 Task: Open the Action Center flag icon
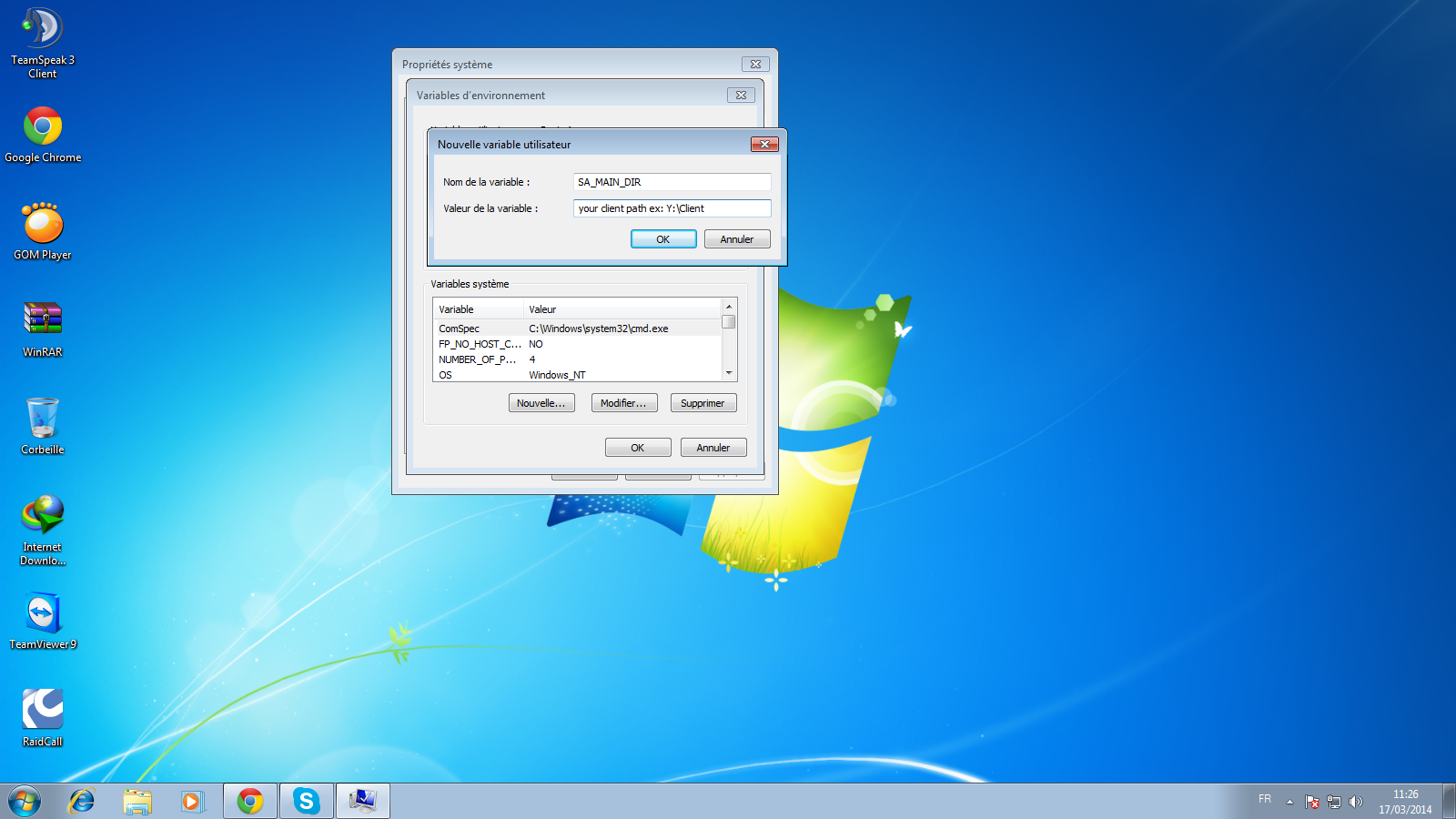pyautogui.click(x=1312, y=802)
